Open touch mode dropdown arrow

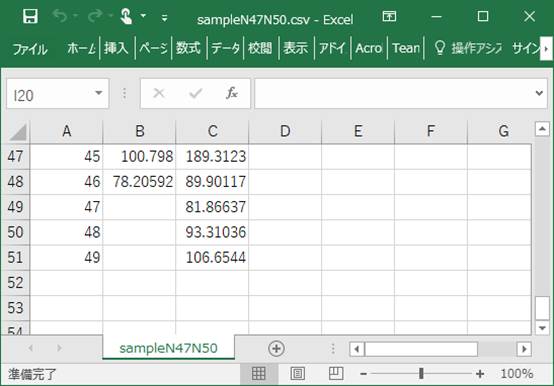coord(143,16)
